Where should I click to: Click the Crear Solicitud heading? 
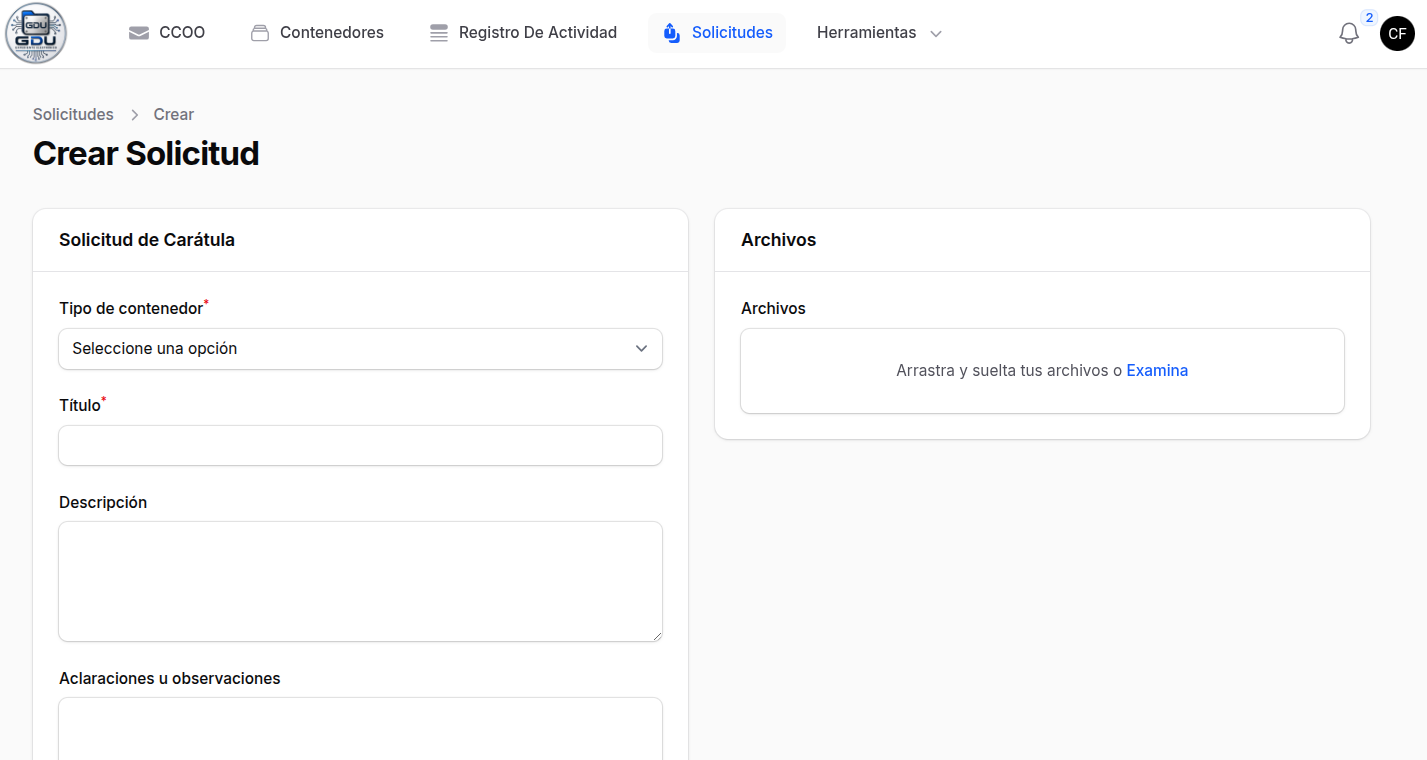point(146,153)
